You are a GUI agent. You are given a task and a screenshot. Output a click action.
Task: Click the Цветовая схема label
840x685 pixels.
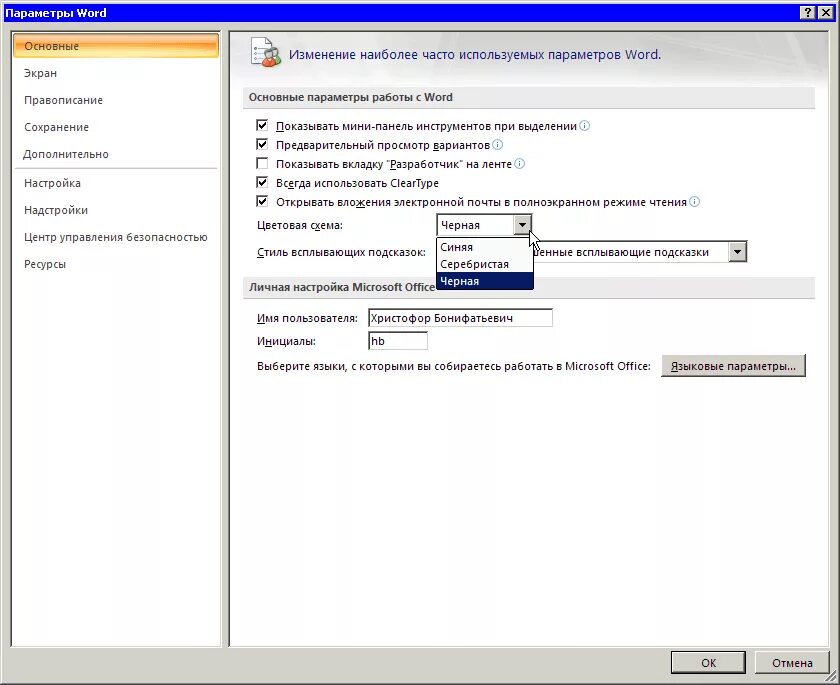pos(299,225)
